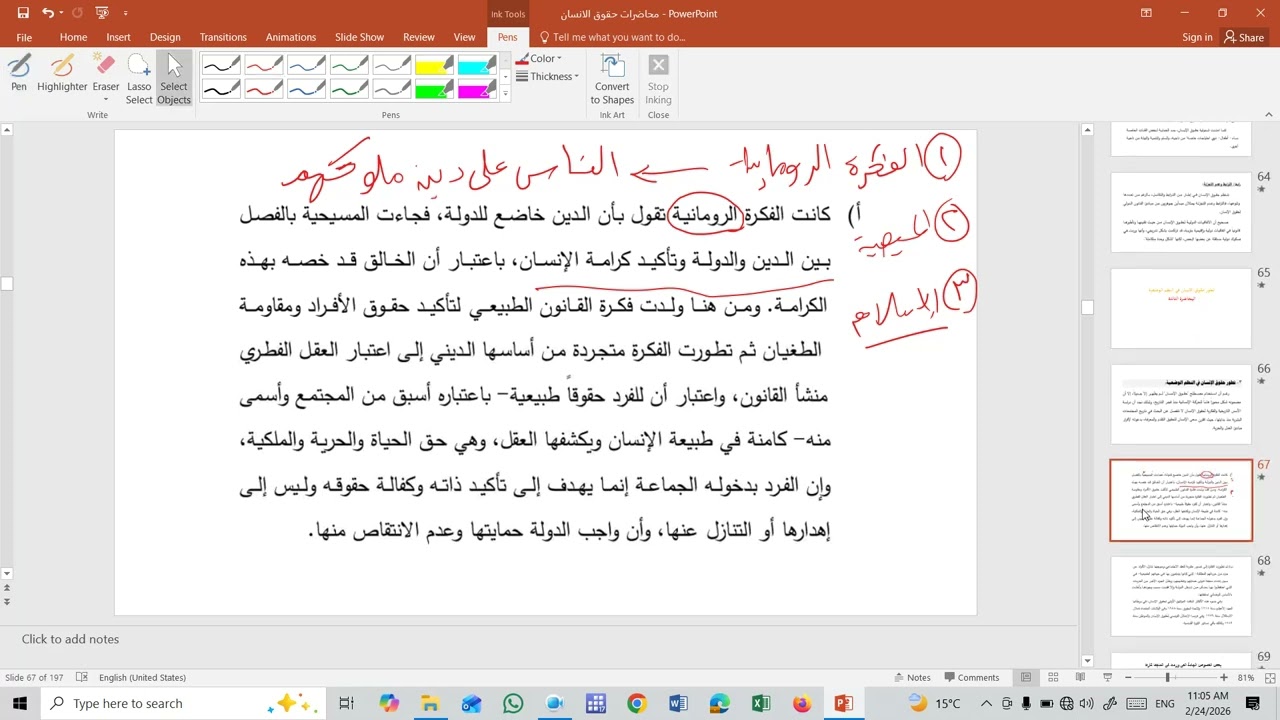Open the undo history dropdown arrow
This screenshot has width=1280, height=720.
click(61, 13)
